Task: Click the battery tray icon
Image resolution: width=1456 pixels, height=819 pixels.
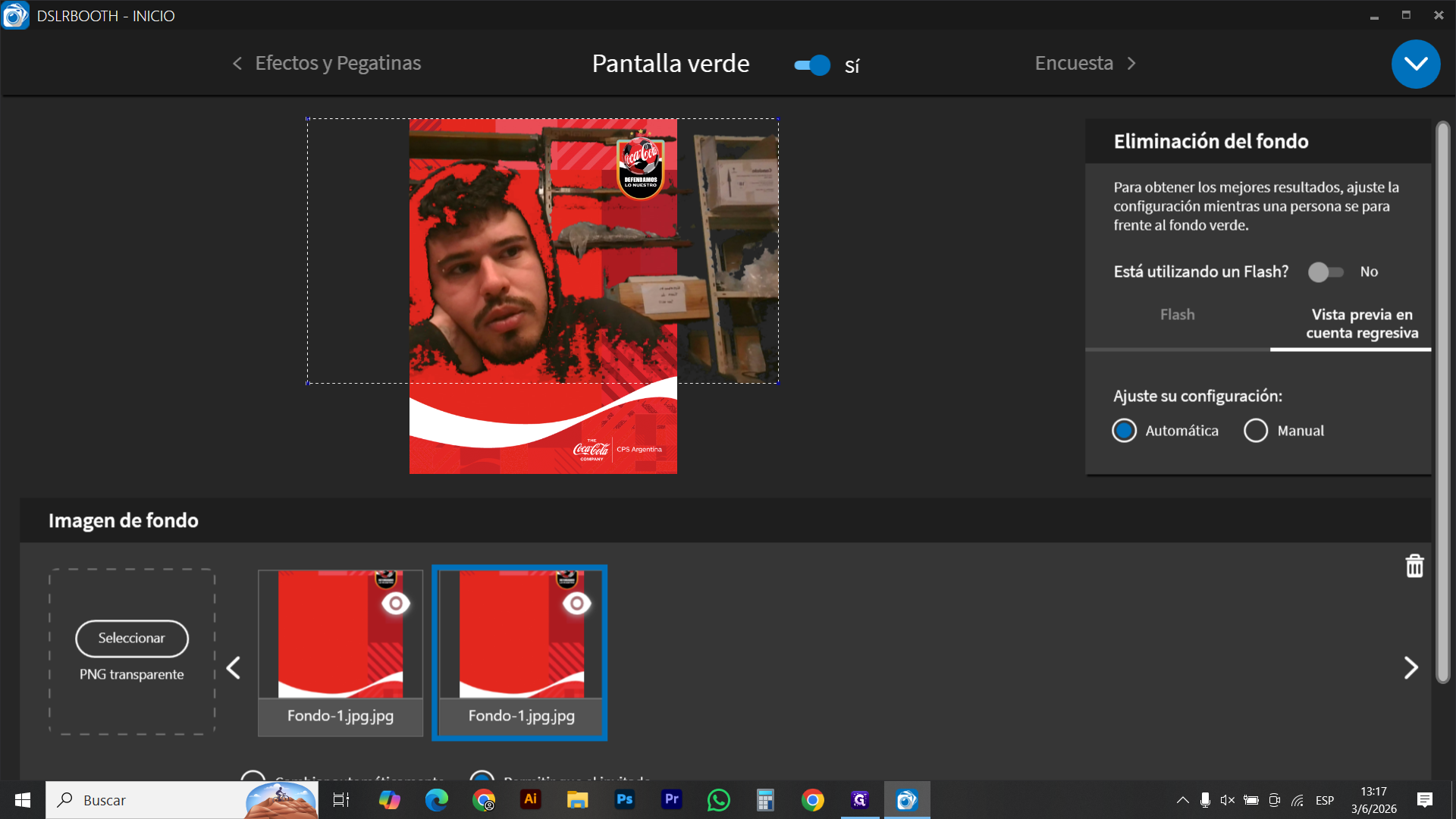Action: pyautogui.click(x=1251, y=800)
